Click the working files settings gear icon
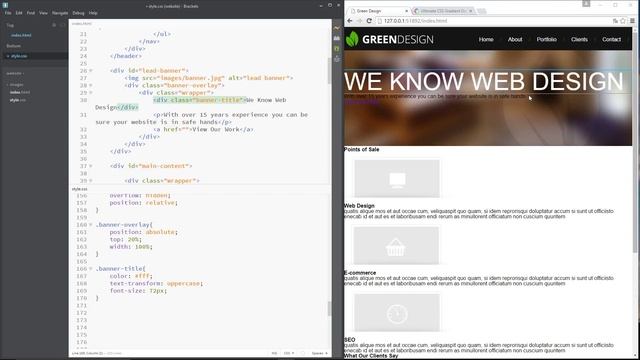 [x=54, y=25]
